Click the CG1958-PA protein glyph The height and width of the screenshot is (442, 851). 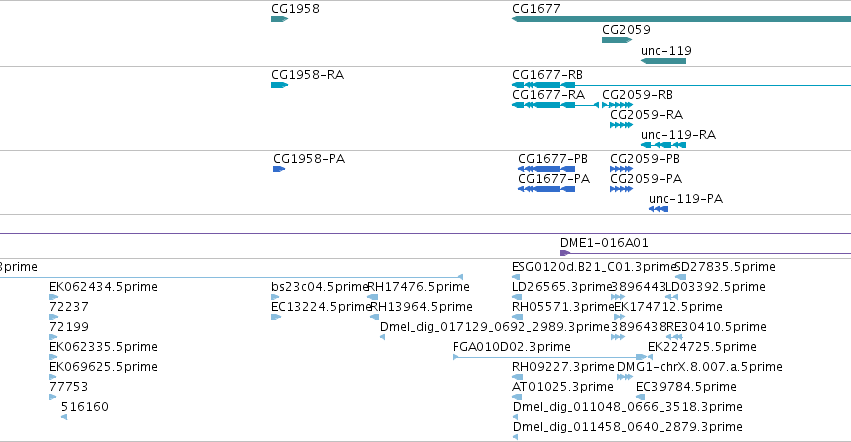278,169
